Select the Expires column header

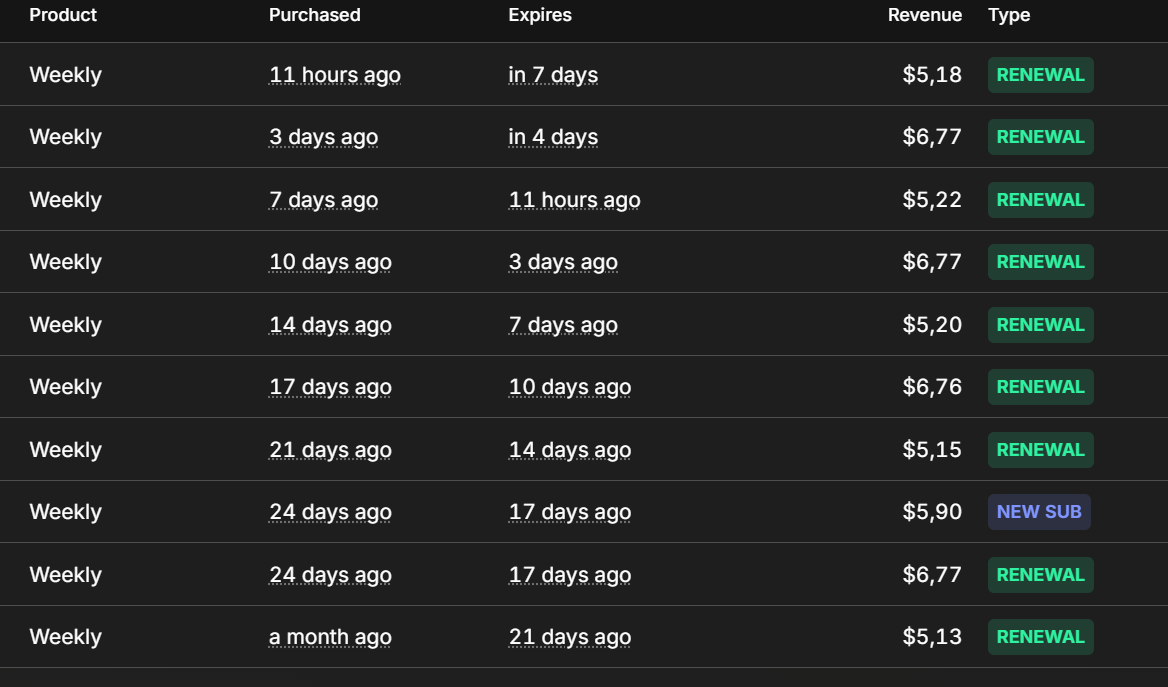click(540, 15)
